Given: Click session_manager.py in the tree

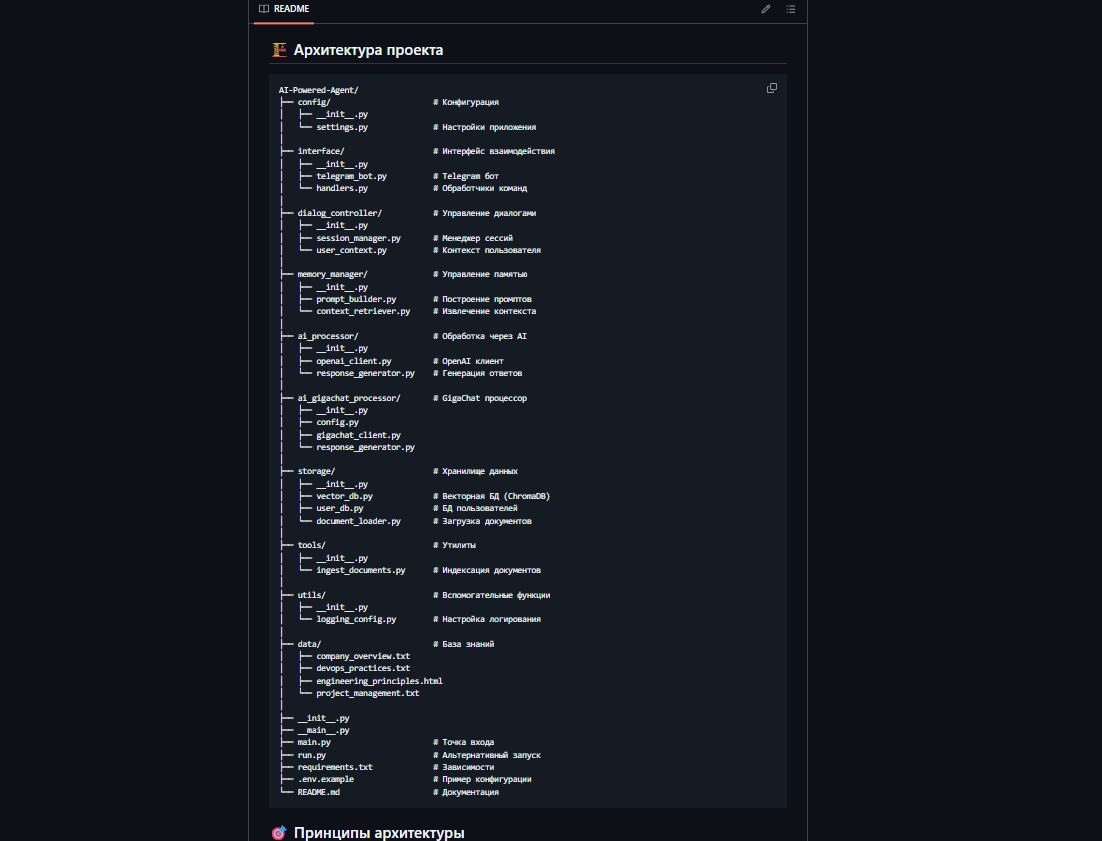Looking at the screenshot, I should 358,238.
